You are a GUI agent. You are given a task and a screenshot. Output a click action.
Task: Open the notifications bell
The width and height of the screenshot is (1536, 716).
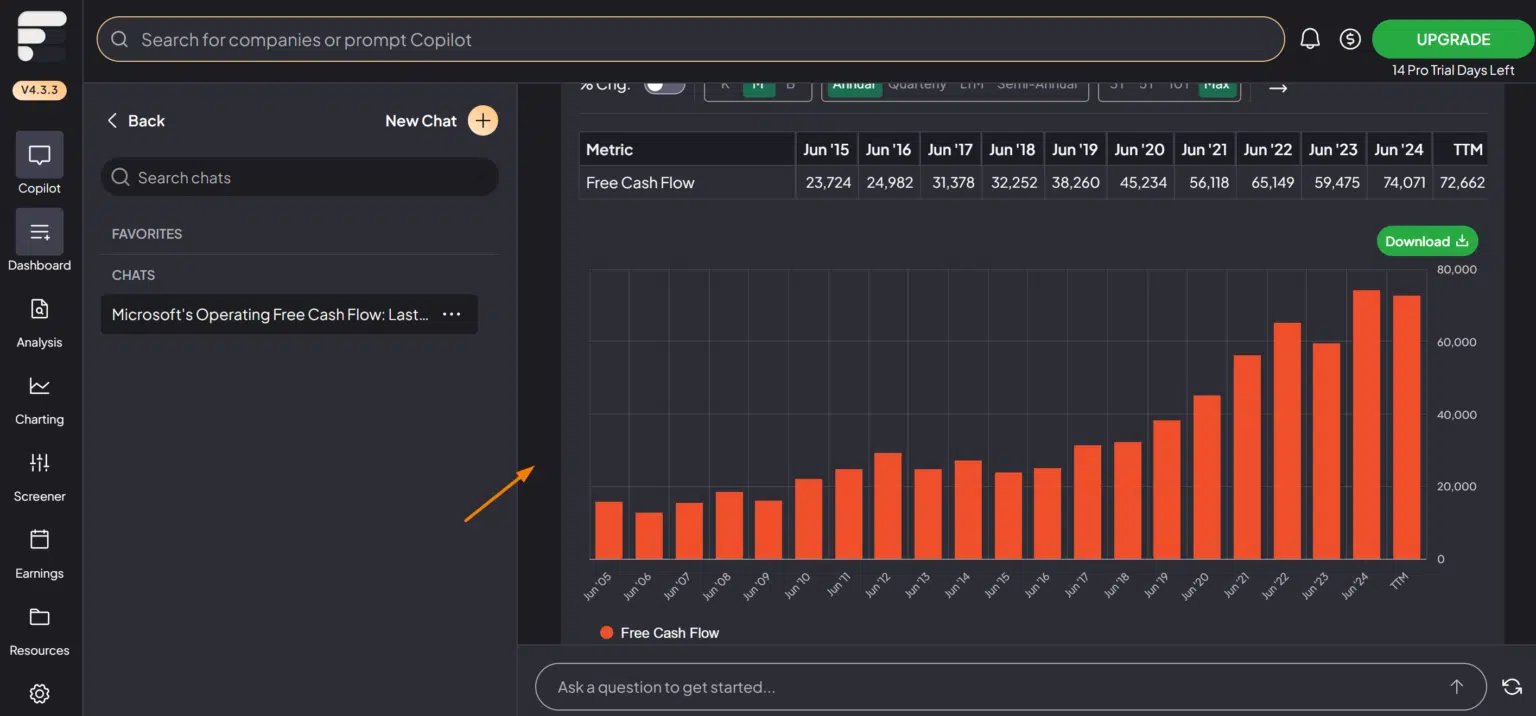(1310, 38)
